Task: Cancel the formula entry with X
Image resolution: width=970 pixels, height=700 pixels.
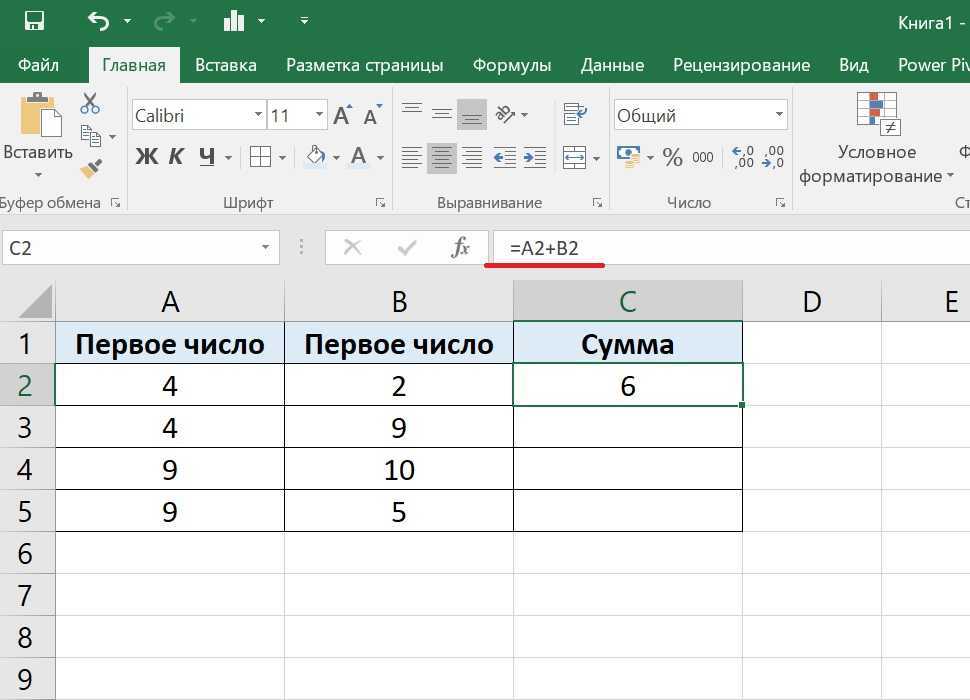Action: click(353, 248)
